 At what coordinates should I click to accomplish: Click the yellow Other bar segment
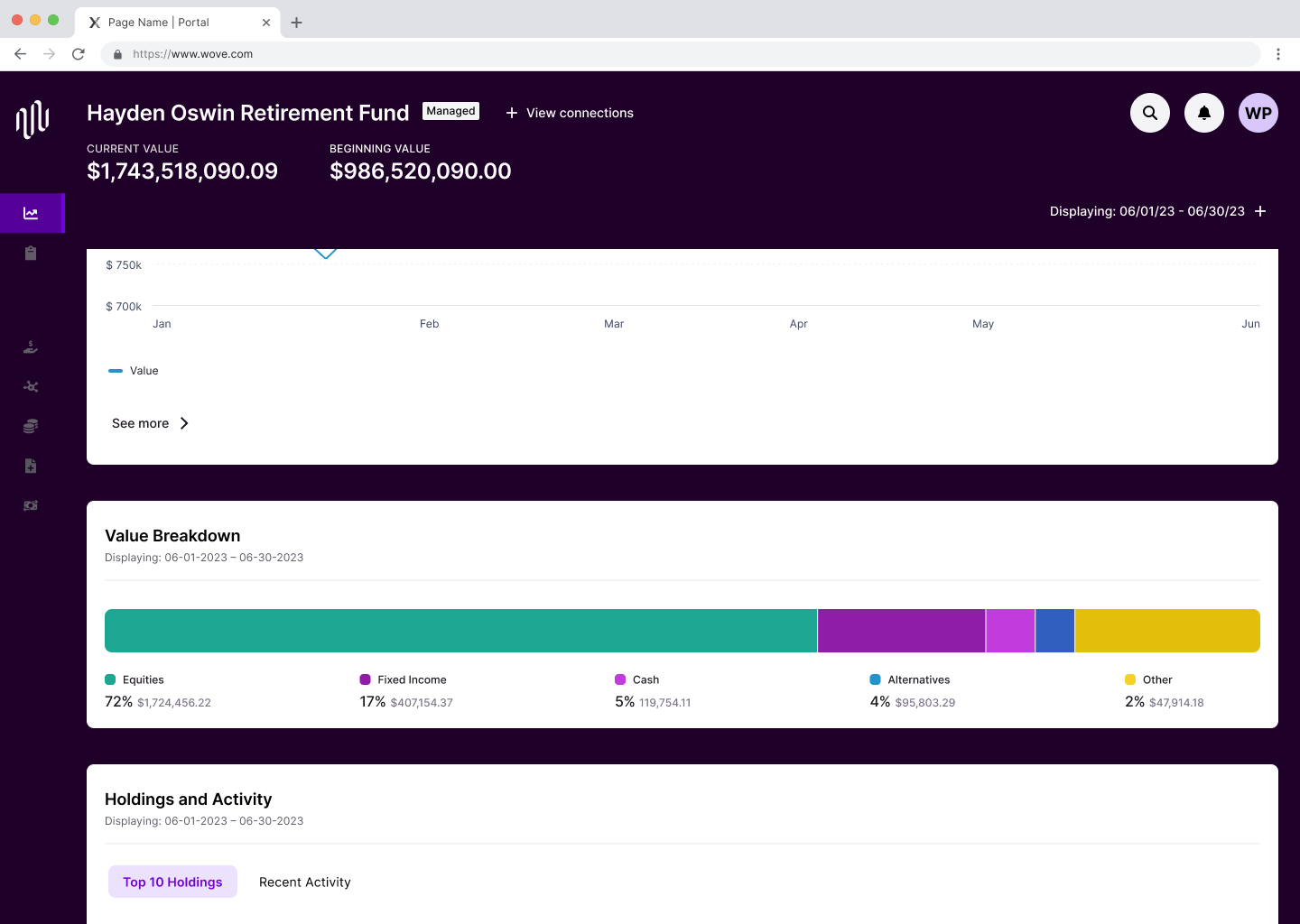pyautogui.click(x=1167, y=631)
